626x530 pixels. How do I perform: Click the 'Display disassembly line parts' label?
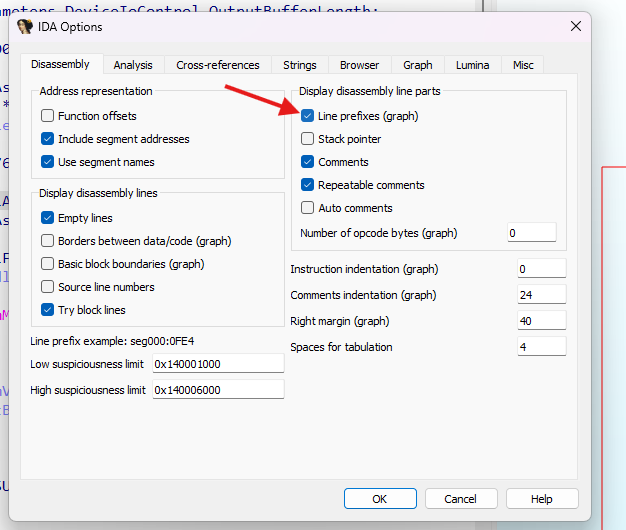coord(370,91)
